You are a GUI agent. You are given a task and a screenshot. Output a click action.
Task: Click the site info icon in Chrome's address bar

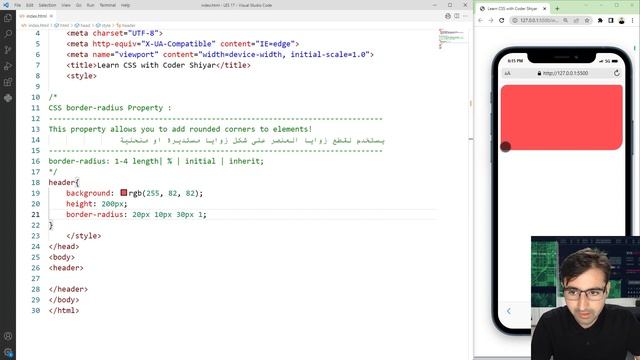click(515, 20)
